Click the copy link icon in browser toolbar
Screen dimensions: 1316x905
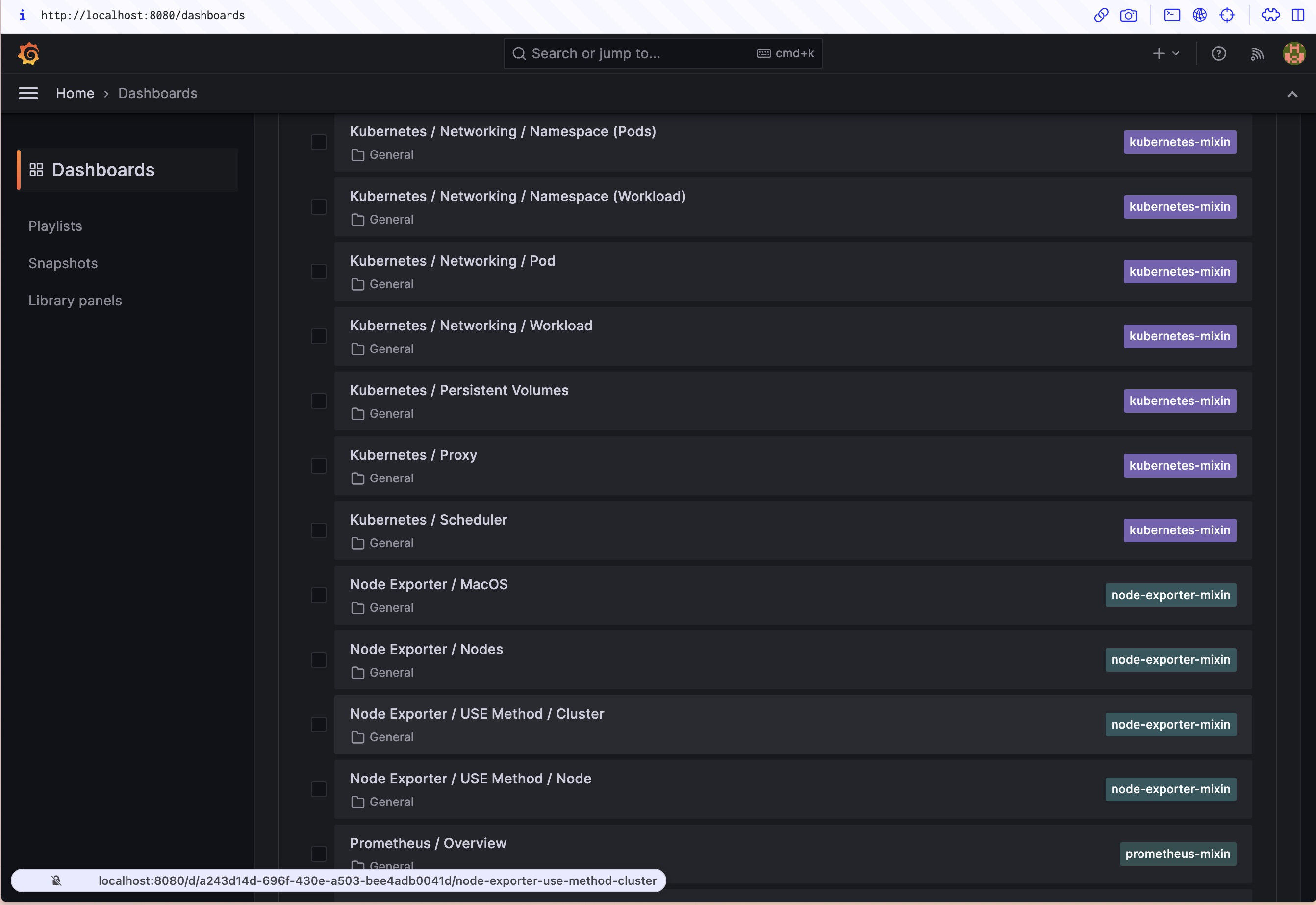[x=1101, y=15]
